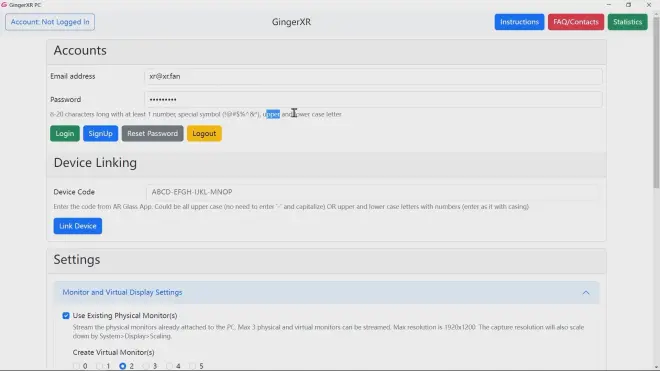Select 1 virtual monitor radio option

[99, 366]
